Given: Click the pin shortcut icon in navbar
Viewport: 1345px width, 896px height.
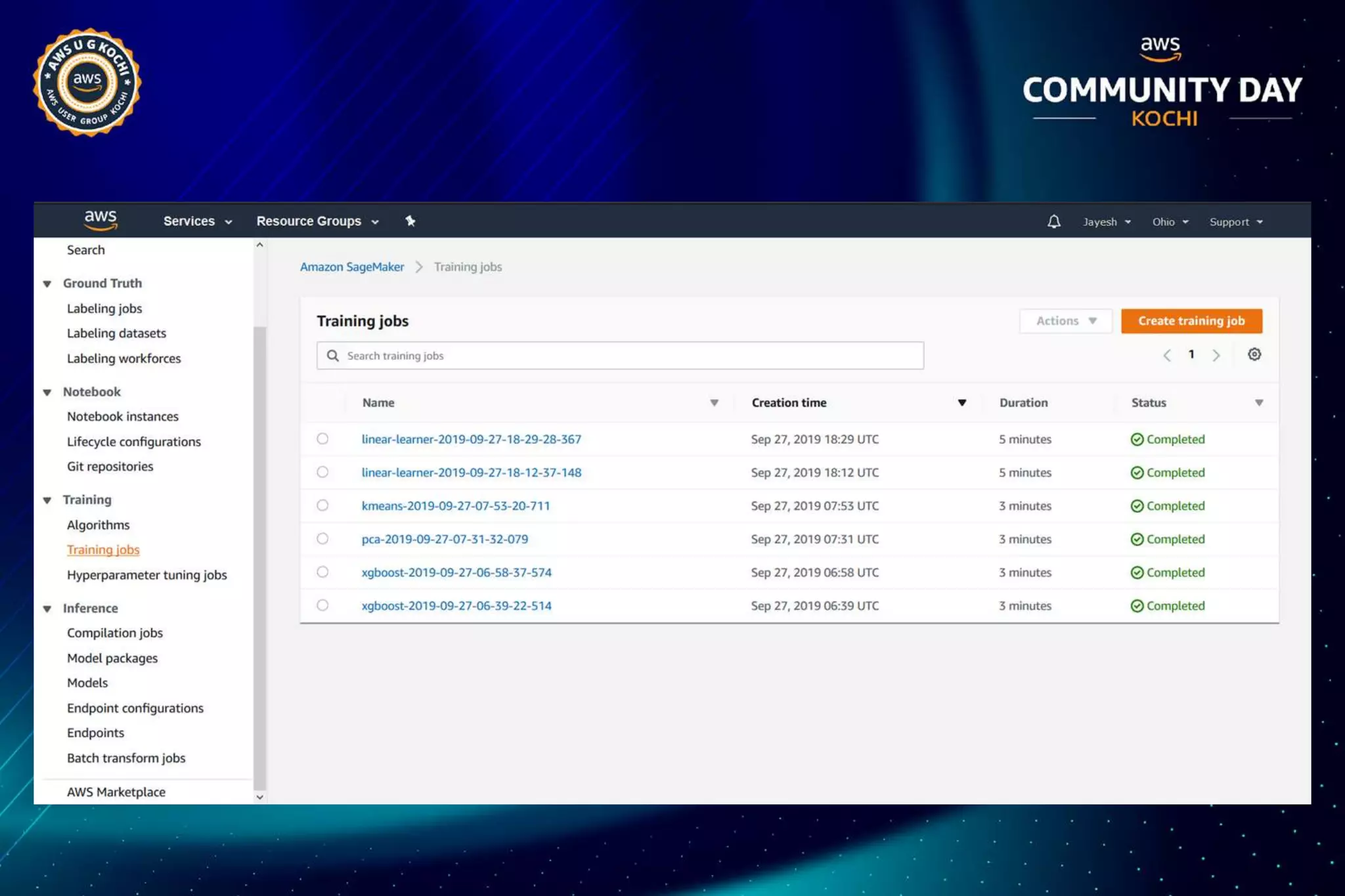Looking at the screenshot, I should [x=410, y=221].
